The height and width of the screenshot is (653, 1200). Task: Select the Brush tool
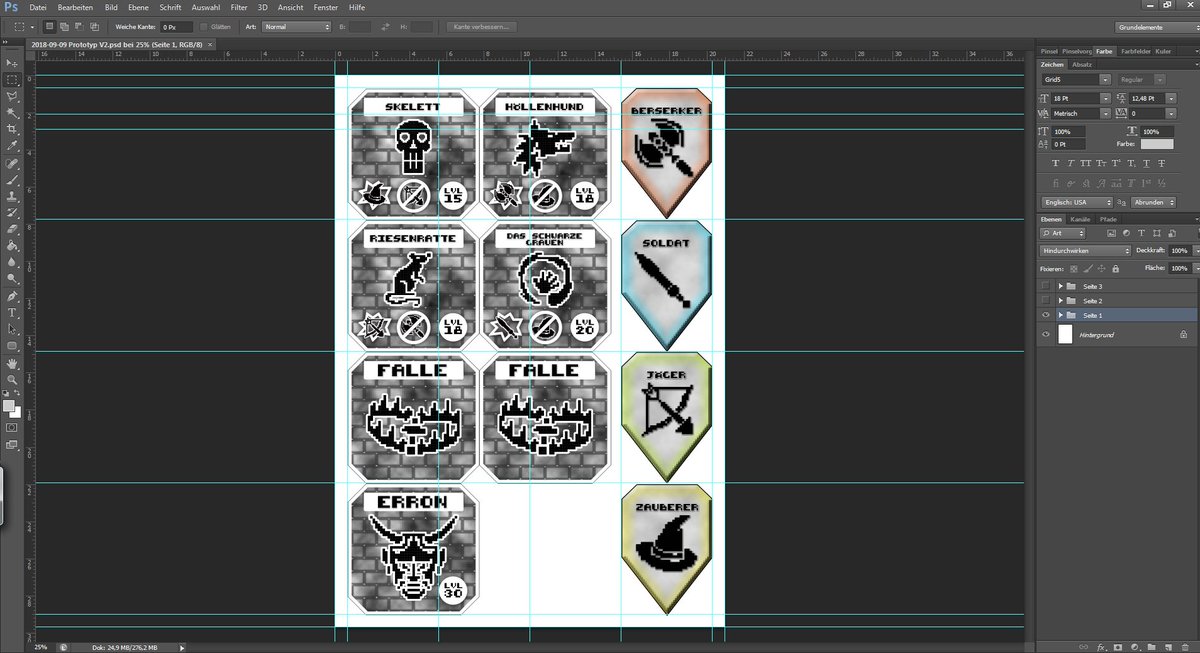pyautogui.click(x=13, y=179)
